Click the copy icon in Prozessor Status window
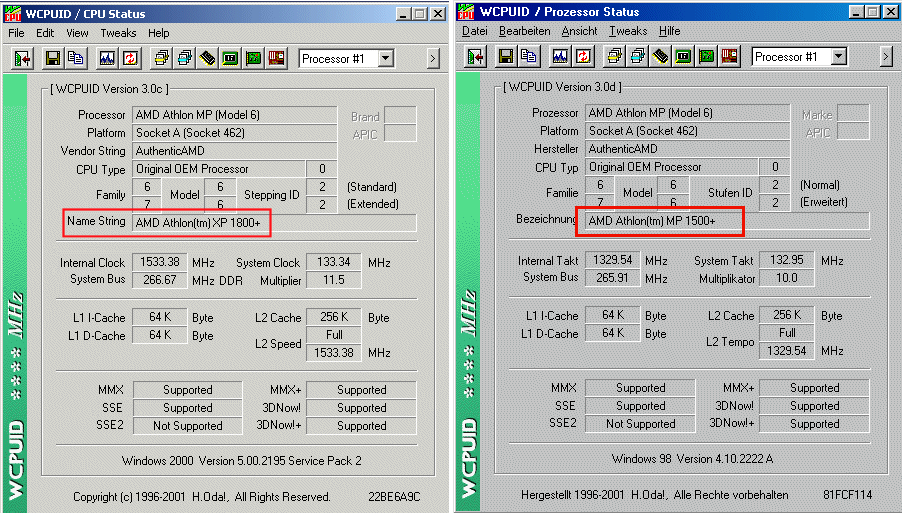This screenshot has width=902, height=513. [x=528, y=56]
